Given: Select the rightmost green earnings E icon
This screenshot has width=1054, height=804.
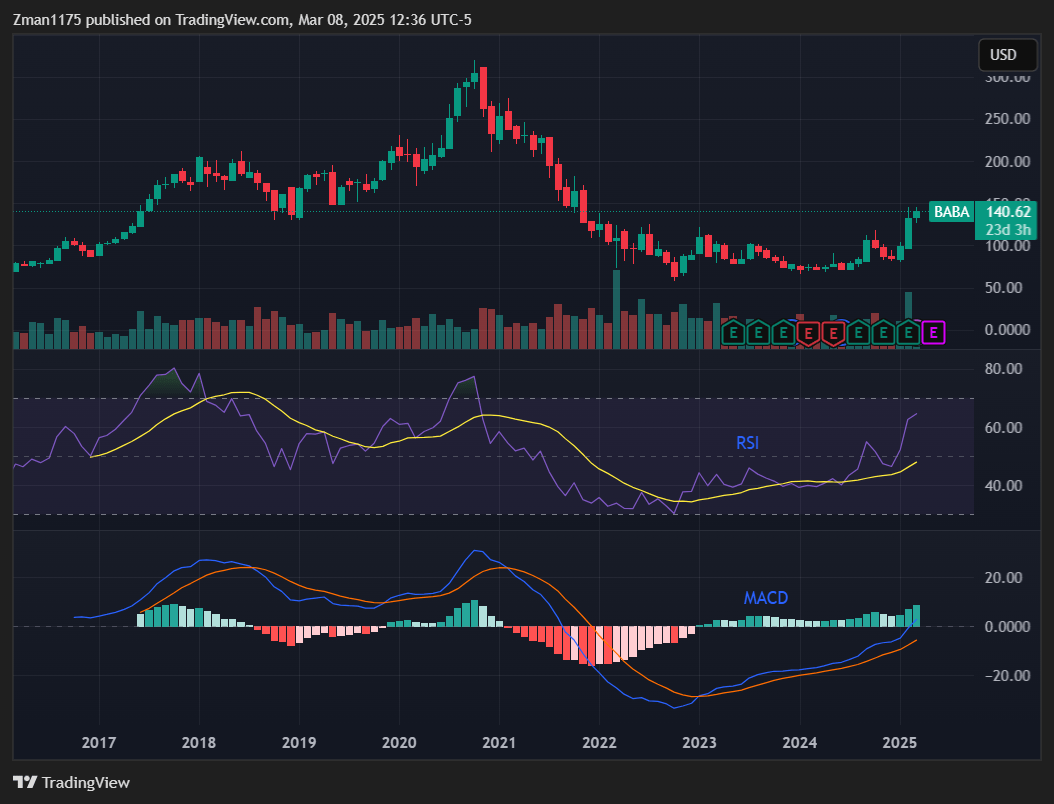Looking at the screenshot, I should pos(908,331).
